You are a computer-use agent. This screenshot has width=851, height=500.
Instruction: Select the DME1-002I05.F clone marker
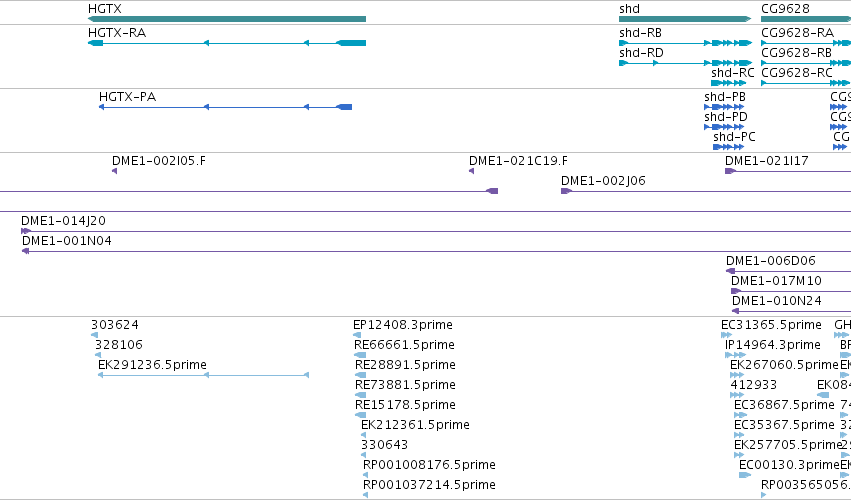pyautogui.click(x=115, y=171)
